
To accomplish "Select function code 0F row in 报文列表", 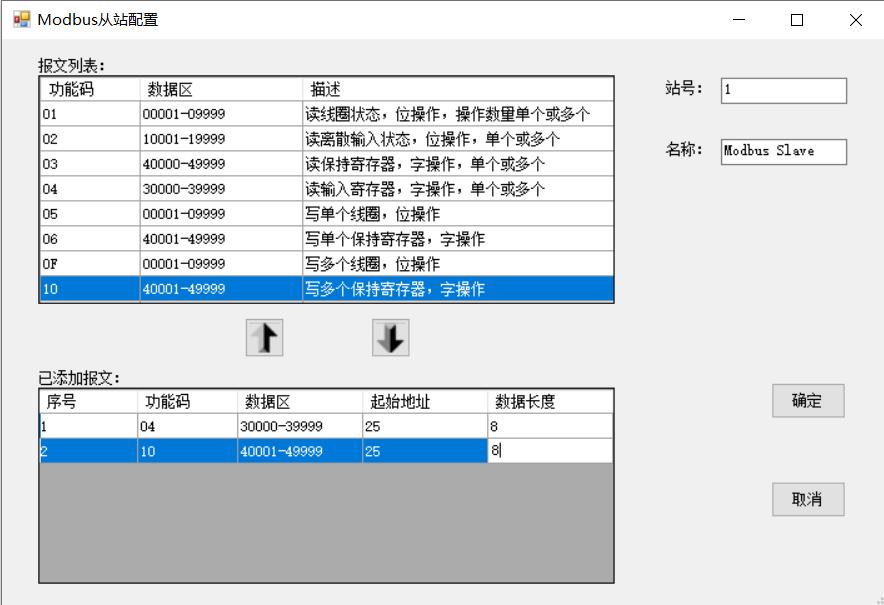I will coord(327,264).
